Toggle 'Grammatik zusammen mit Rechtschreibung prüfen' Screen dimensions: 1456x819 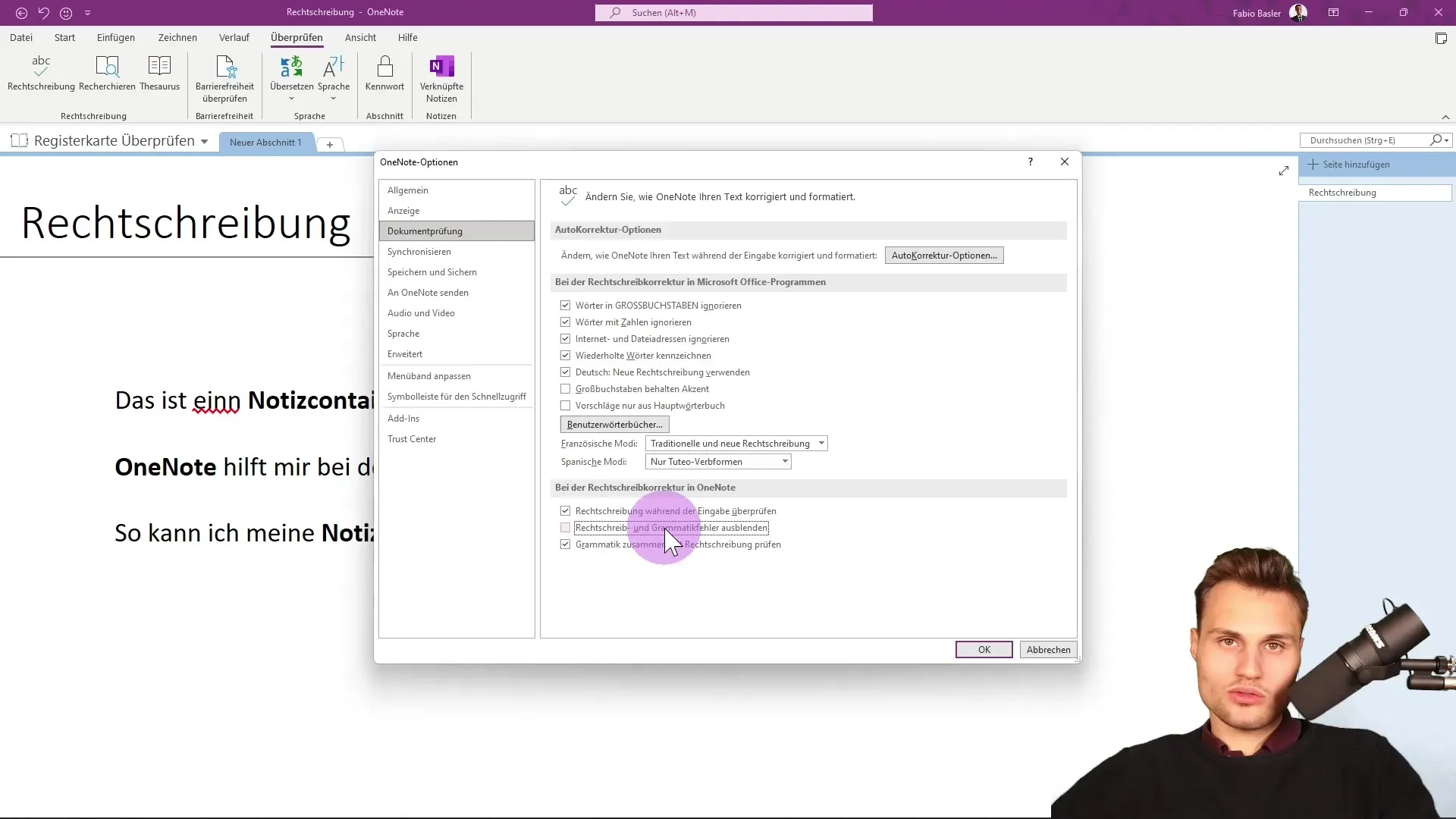565,544
